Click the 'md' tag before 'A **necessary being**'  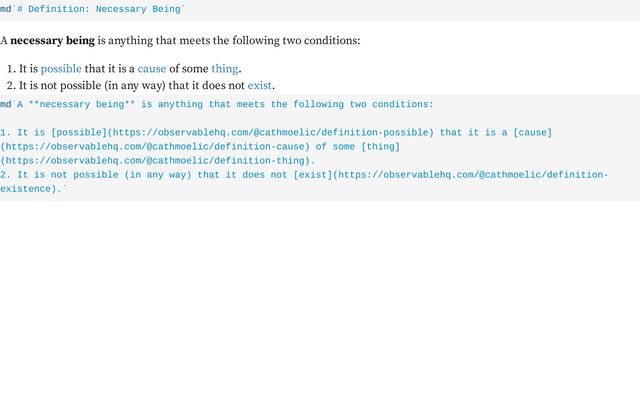pos(6,104)
